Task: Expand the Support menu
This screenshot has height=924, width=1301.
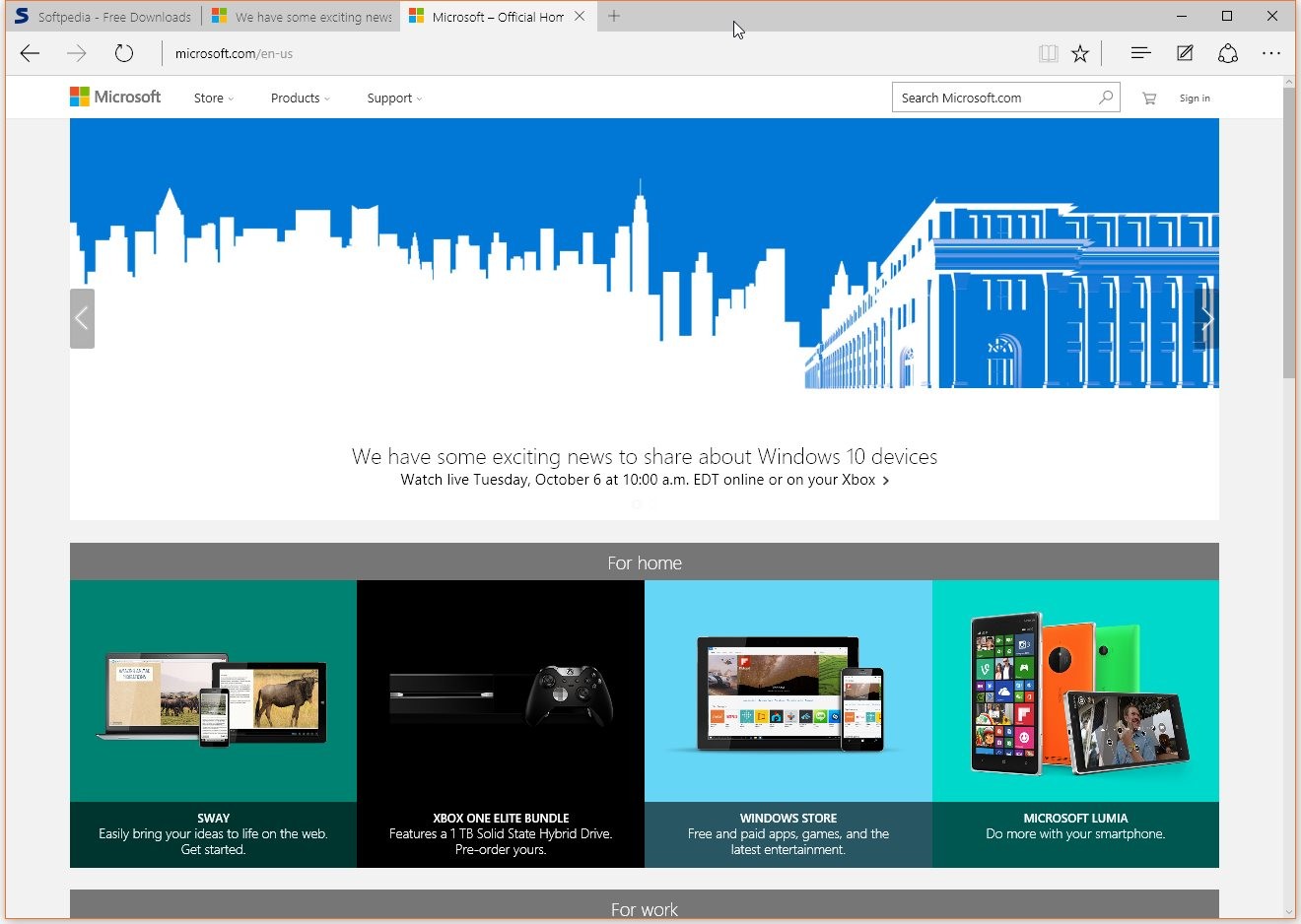Action: (x=394, y=99)
